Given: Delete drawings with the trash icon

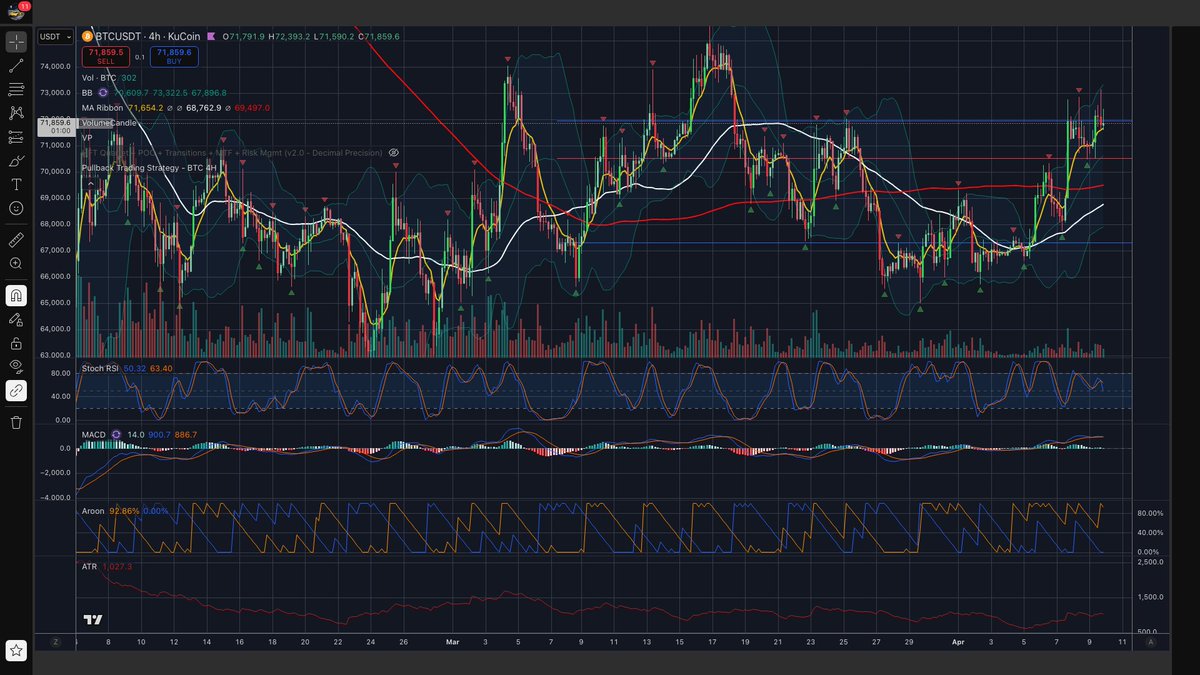Looking at the screenshot, I should [16, 422].
